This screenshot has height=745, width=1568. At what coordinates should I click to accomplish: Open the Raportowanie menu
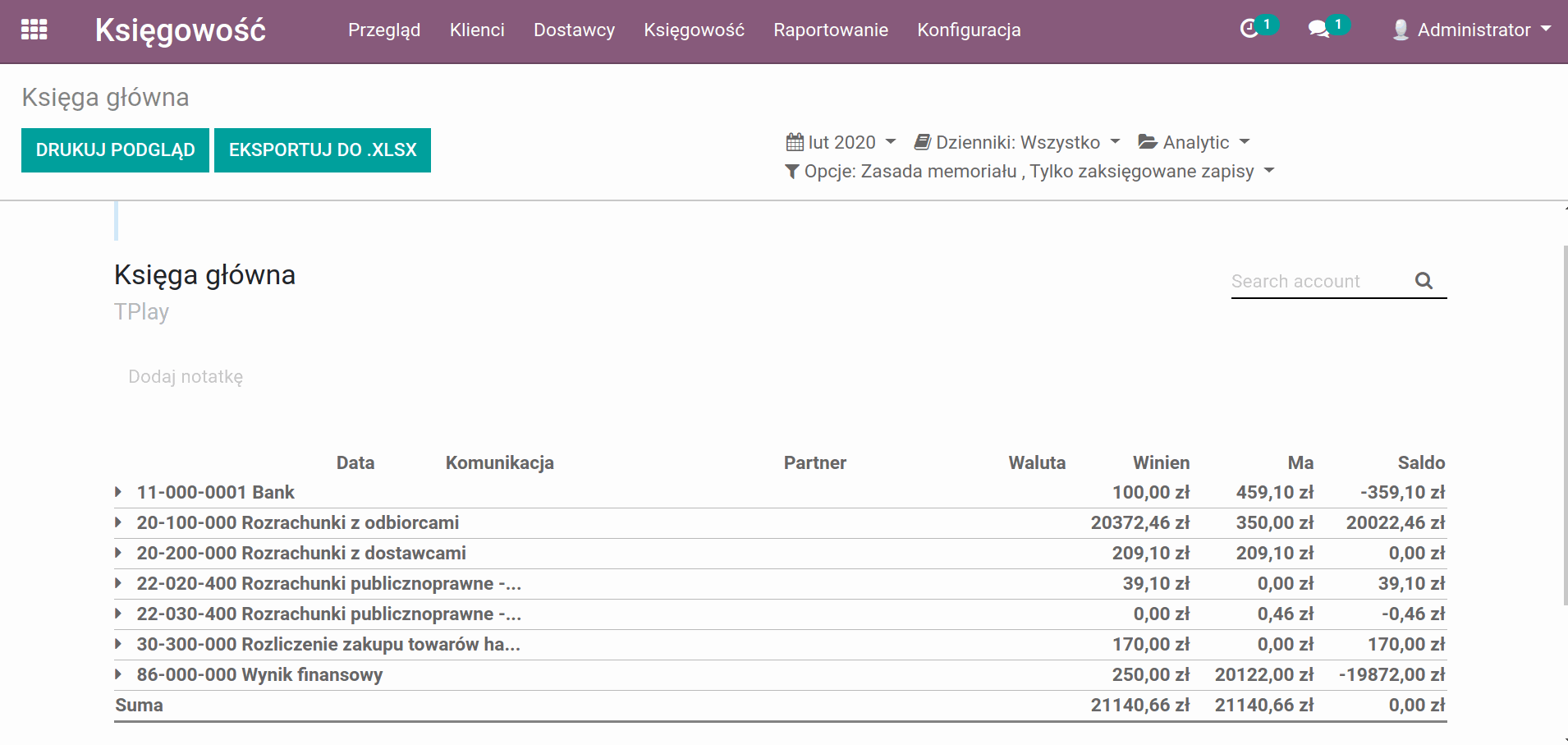click(831, 30)
